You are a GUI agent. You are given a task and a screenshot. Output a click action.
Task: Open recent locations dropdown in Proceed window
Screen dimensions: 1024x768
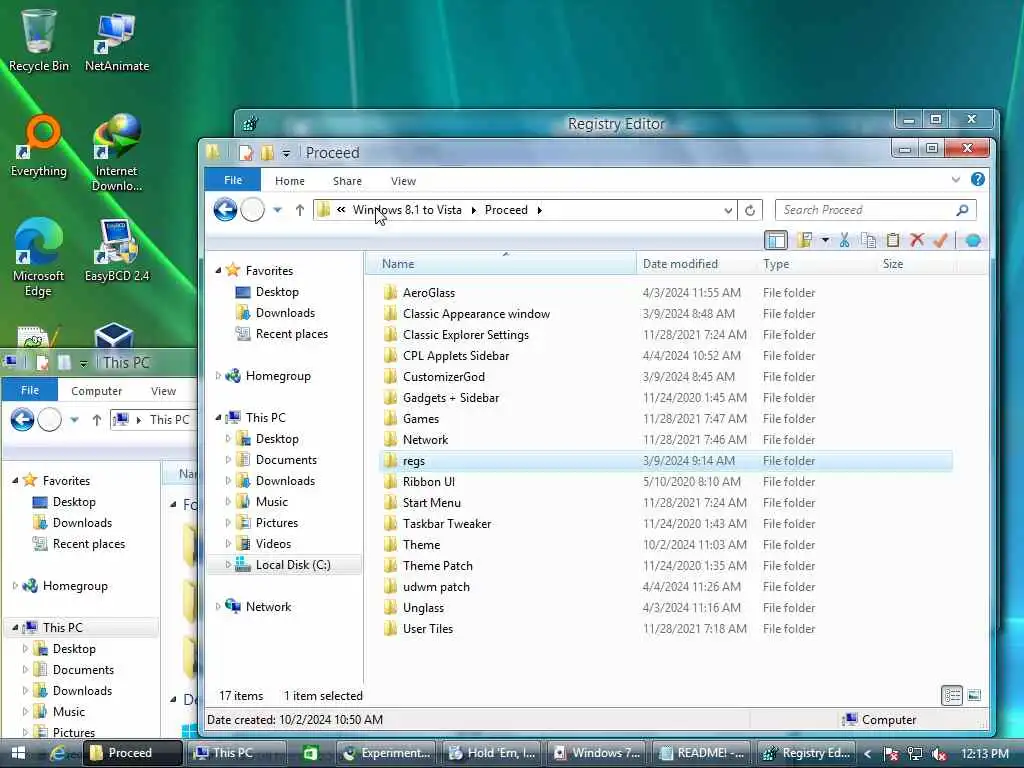[x=278, y=210]
